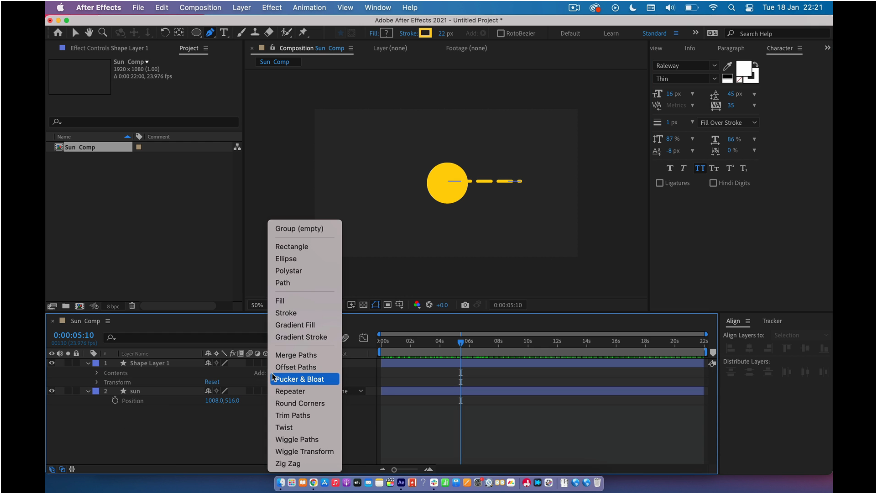
Task: Click the Learn workspace link
Action: tap(611, 34)
